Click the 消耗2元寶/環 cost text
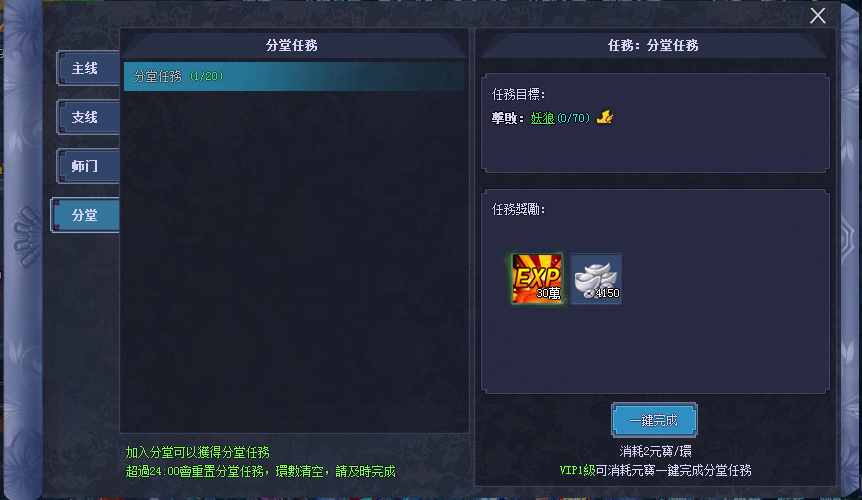The height and width of the screenshot is (500, 862). pyautogui.click(x=655, y=451)
